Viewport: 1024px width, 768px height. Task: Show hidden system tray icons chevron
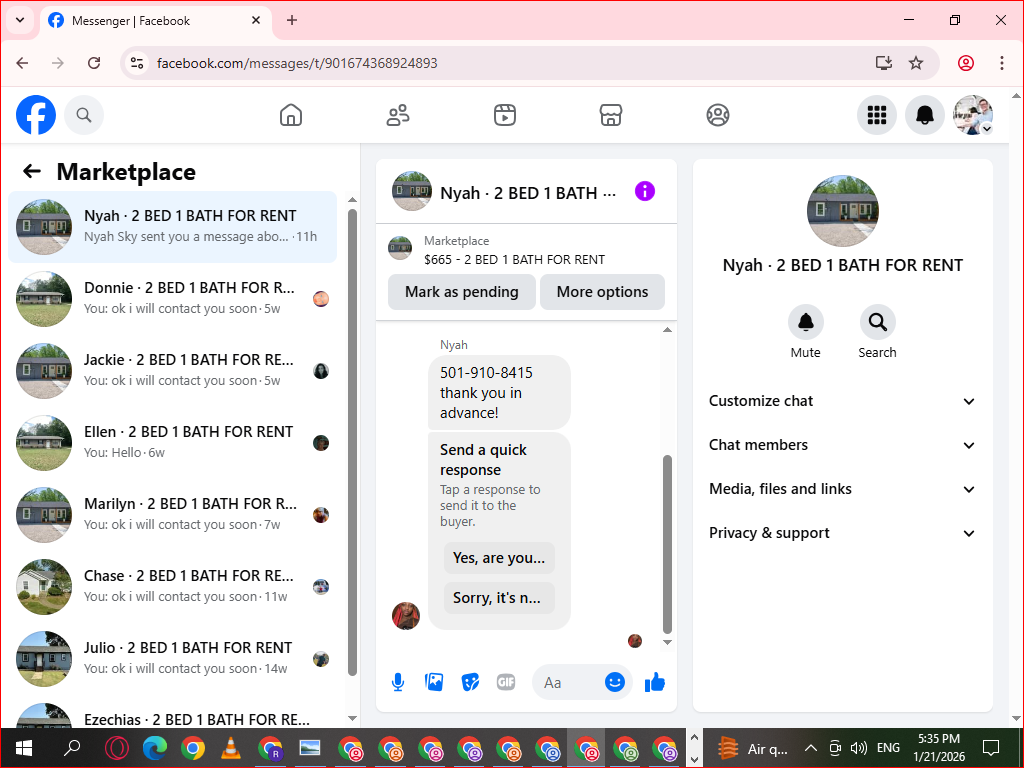[x=810, y=748]
